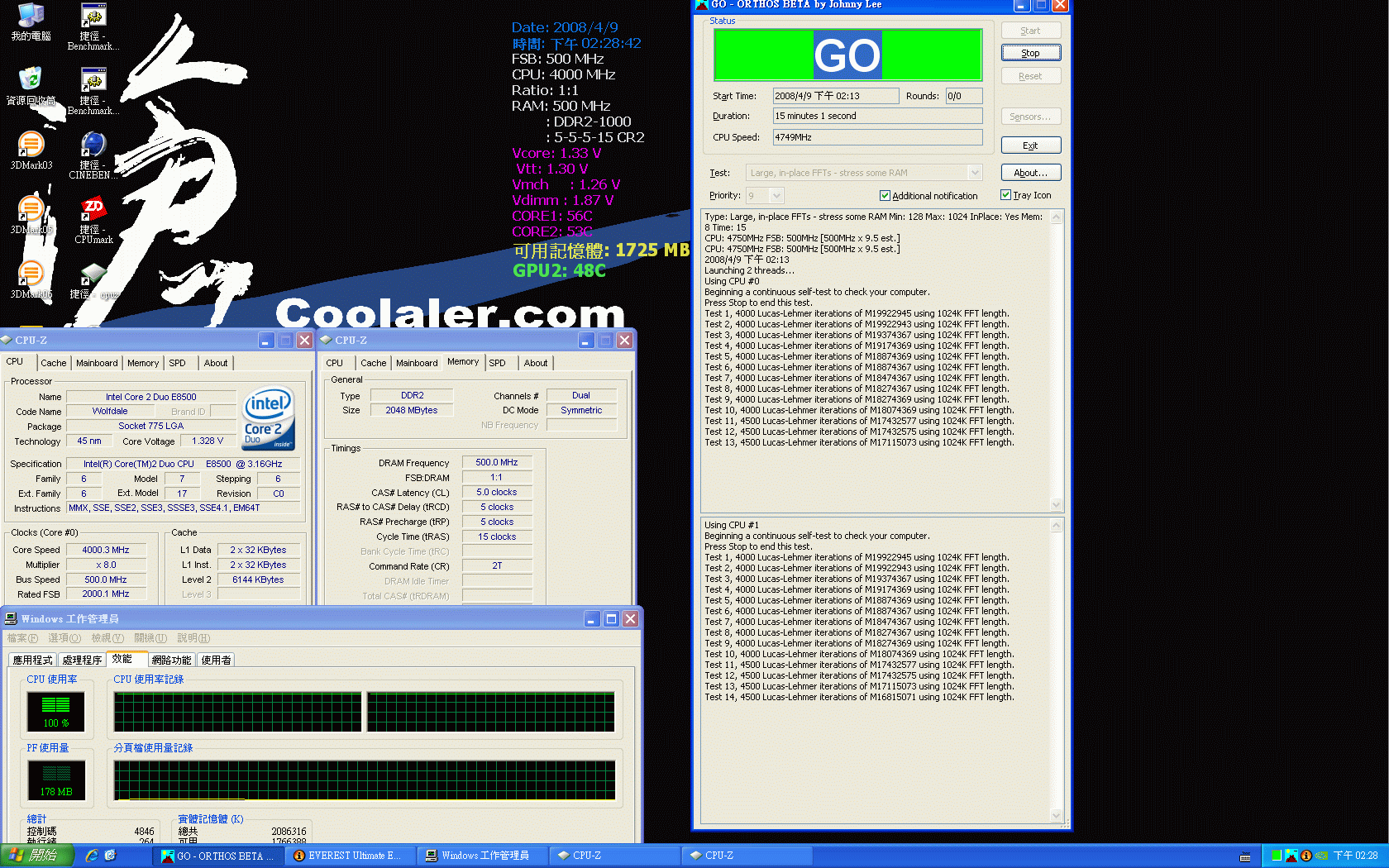1389x868 pixels.
Task: Open SPD tab in CPU-Z memory window
Action: point(497,363)
